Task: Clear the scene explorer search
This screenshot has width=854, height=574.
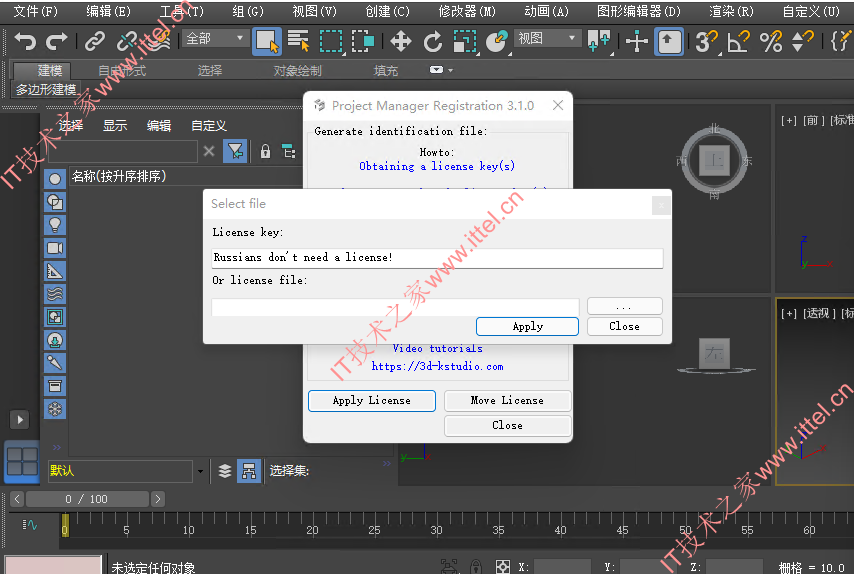Action: 209,151
